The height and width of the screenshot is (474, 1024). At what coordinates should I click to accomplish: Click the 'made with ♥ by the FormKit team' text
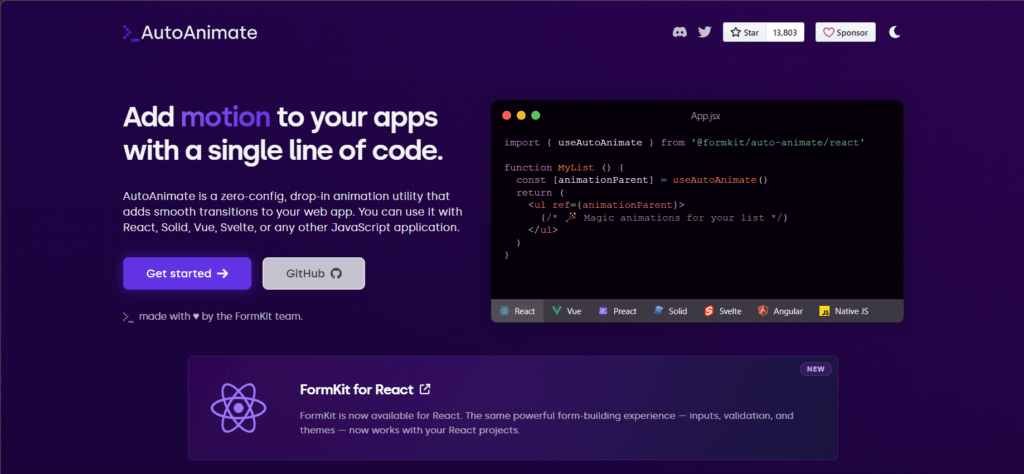221,317
